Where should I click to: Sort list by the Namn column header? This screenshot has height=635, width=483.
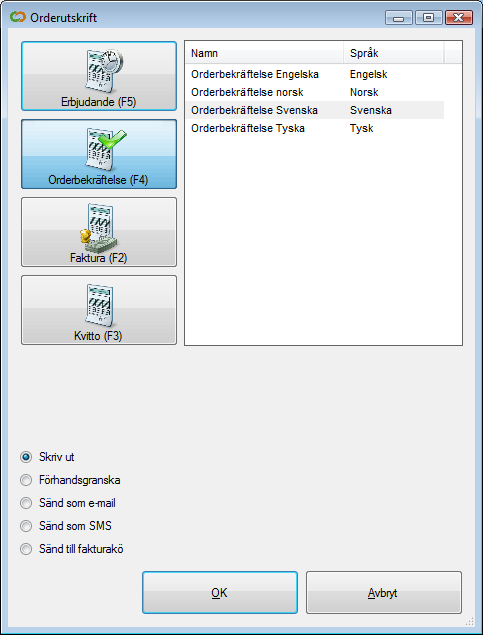tap(264, 53)
